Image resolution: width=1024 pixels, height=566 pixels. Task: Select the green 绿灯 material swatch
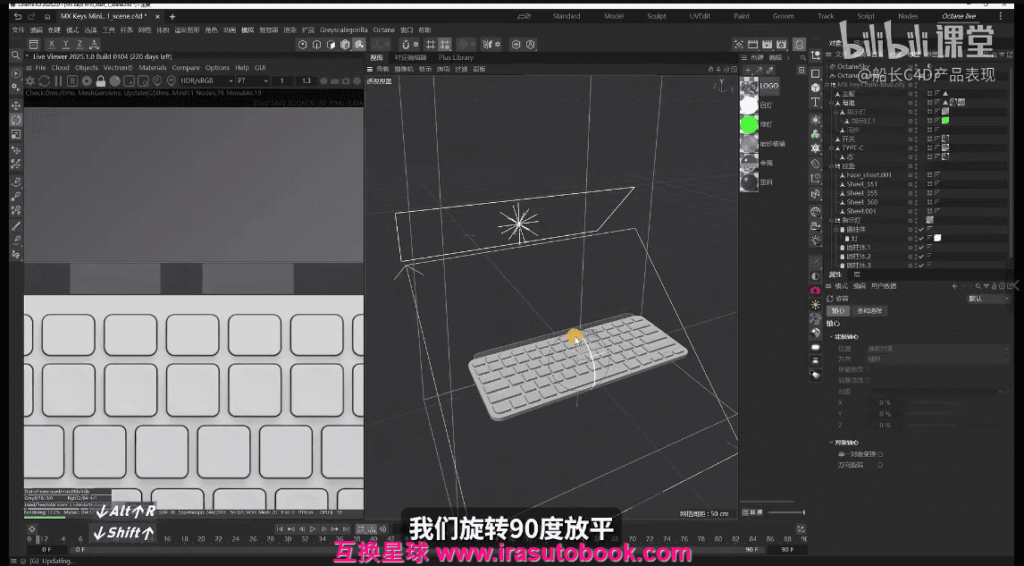click(x=749, y=125)
